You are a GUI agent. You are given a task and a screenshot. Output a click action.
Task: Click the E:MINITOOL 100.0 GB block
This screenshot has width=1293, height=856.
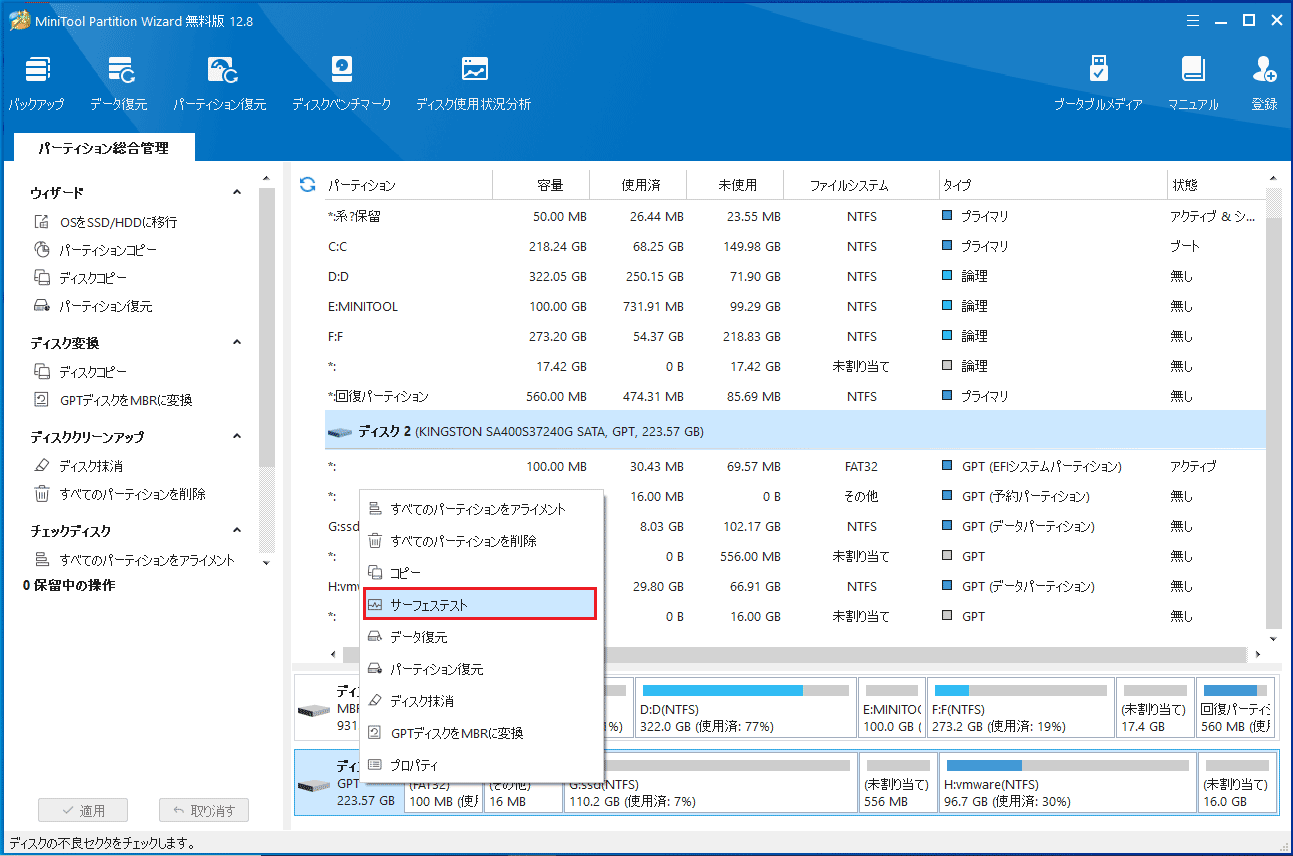coord(892,708)
